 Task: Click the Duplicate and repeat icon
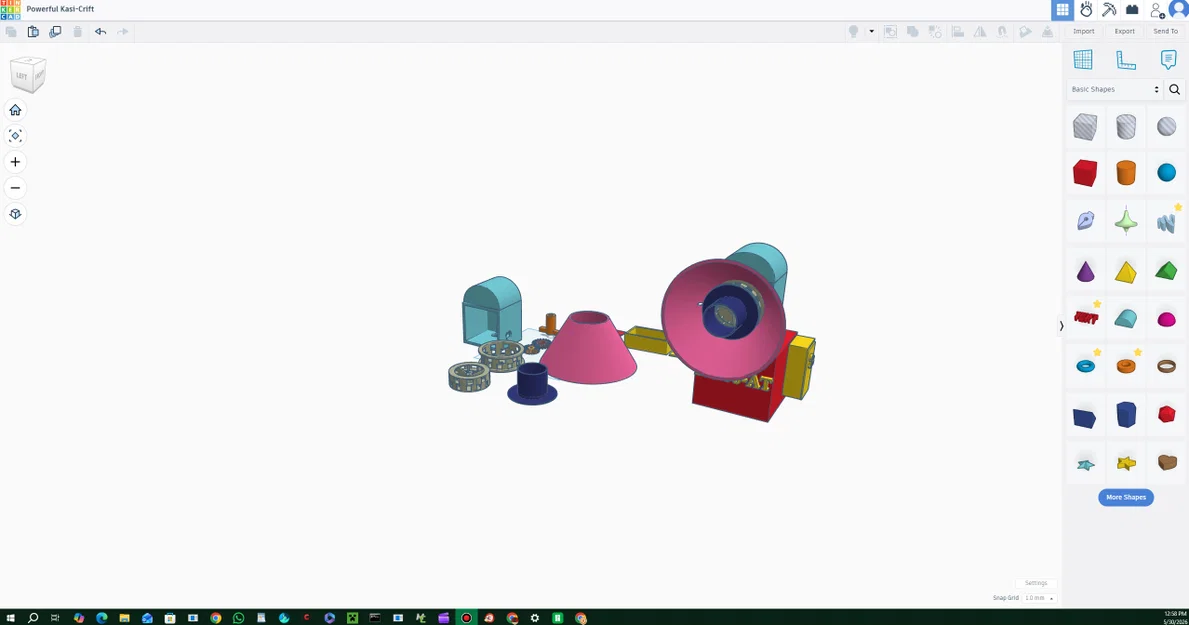pos(55,32)
